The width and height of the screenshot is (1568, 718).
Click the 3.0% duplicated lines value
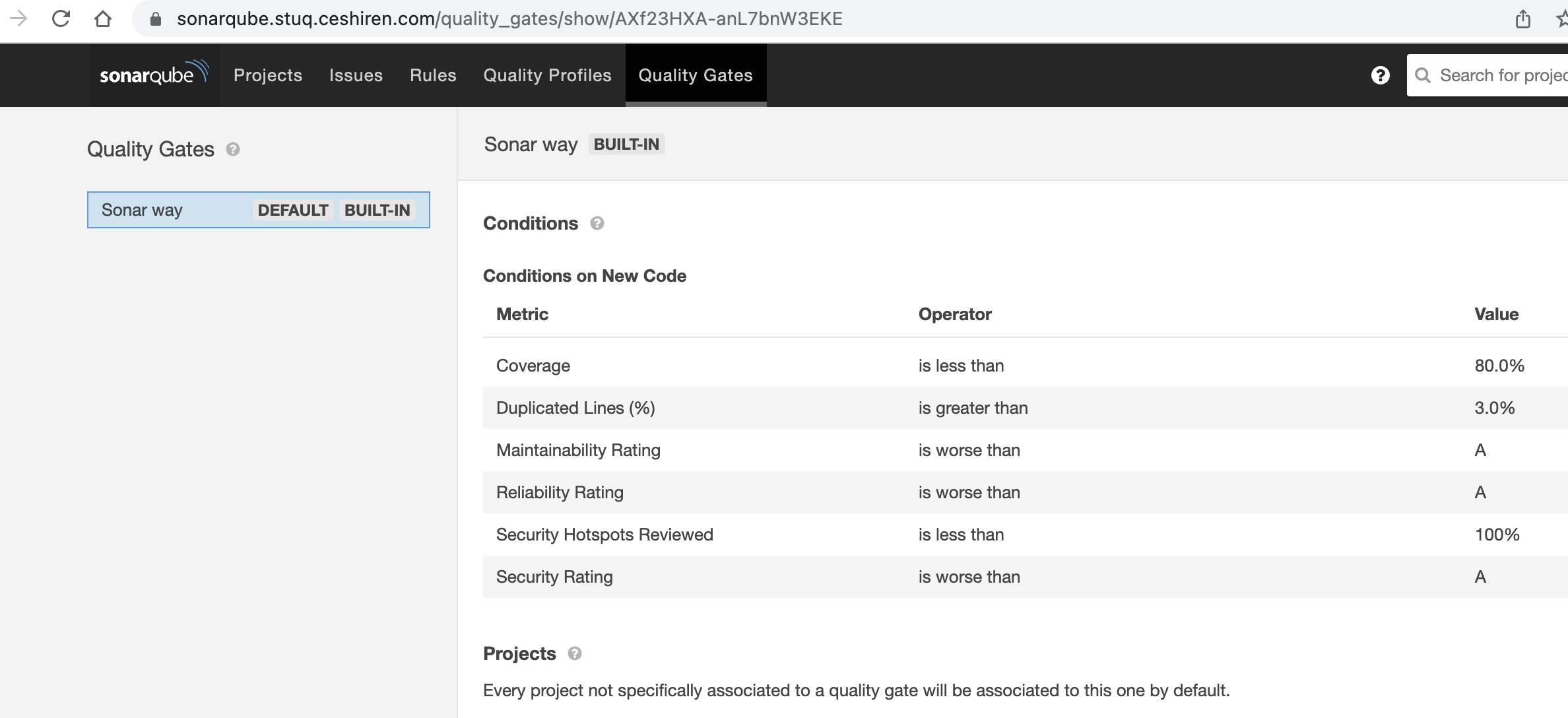[1494, 408]
